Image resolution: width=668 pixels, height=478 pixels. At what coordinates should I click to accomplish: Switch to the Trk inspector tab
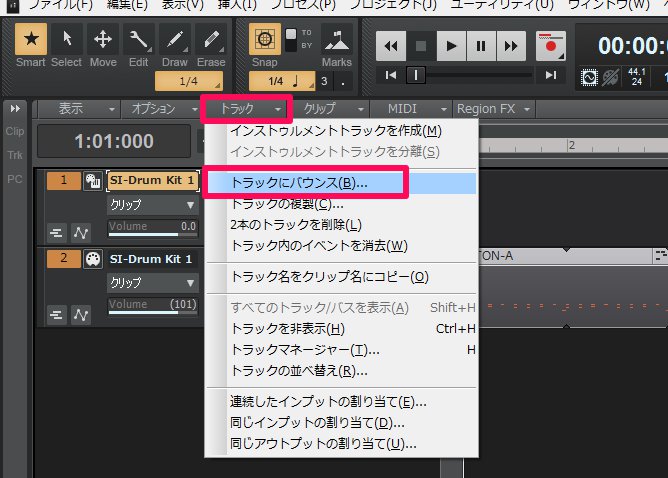[x=15, y=155]
